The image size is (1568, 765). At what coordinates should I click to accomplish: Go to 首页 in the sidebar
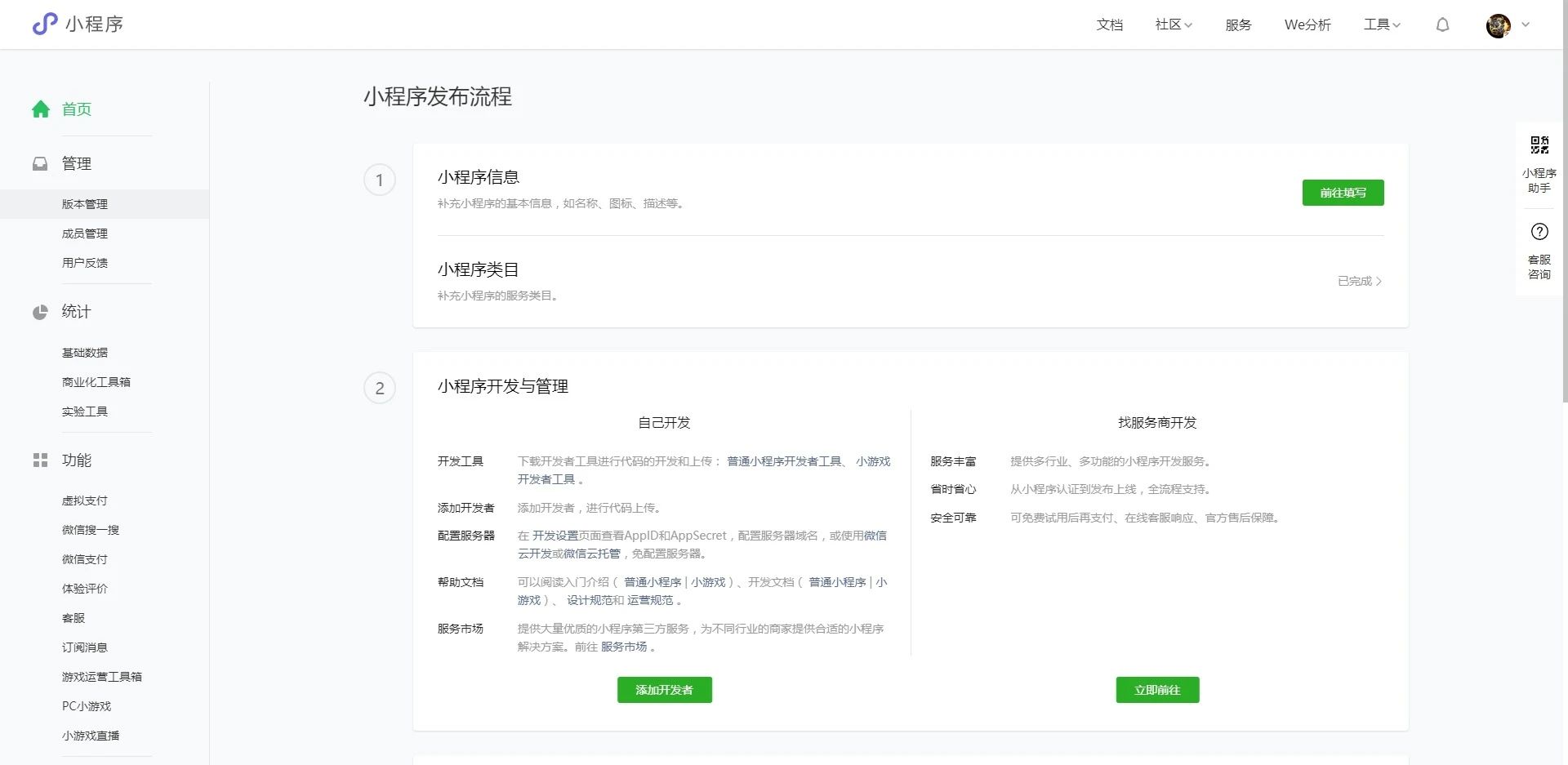tap(77, 109)
